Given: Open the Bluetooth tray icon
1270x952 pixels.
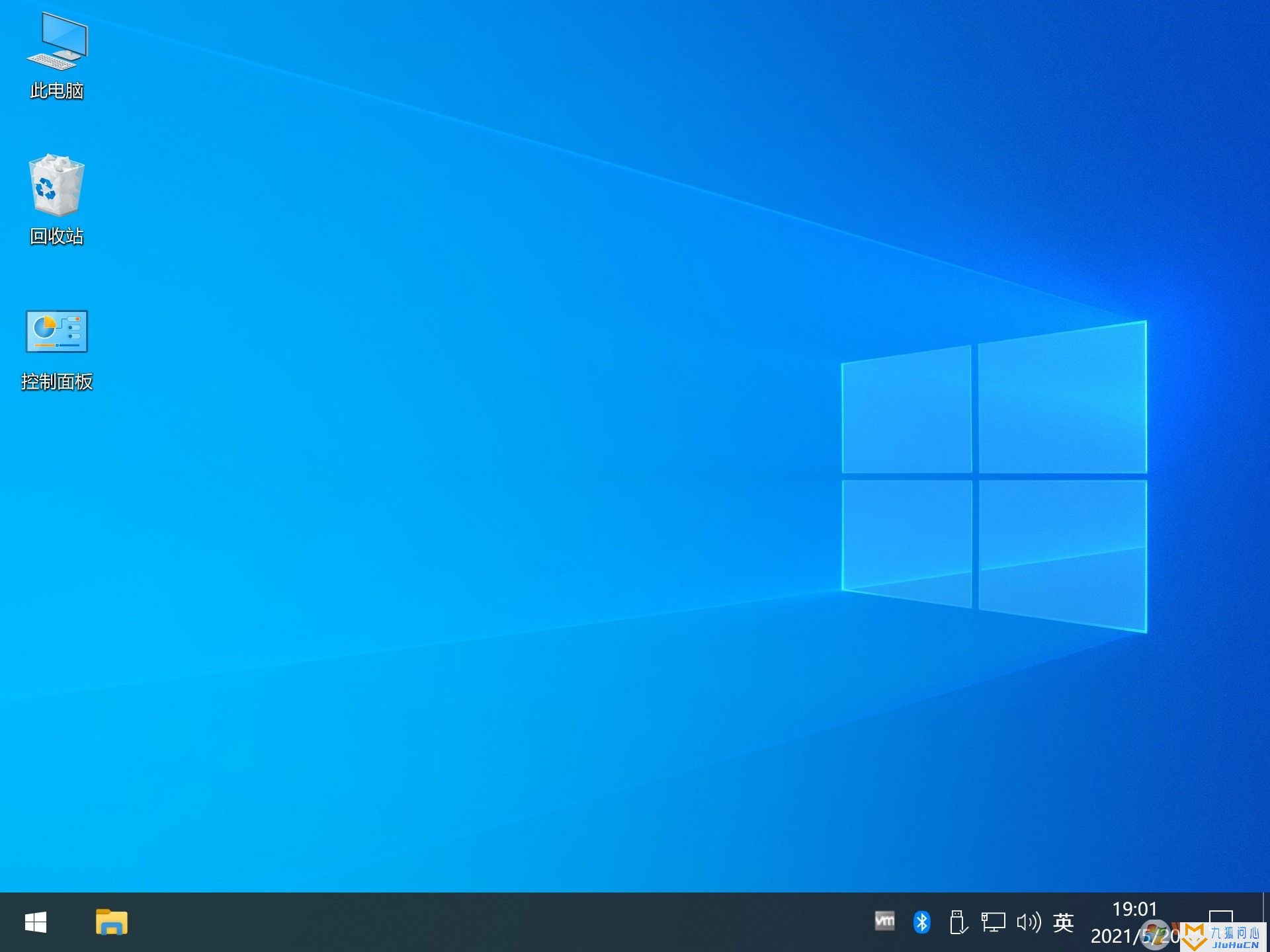Looking at the screenshot, I should [x=921, y=922].
